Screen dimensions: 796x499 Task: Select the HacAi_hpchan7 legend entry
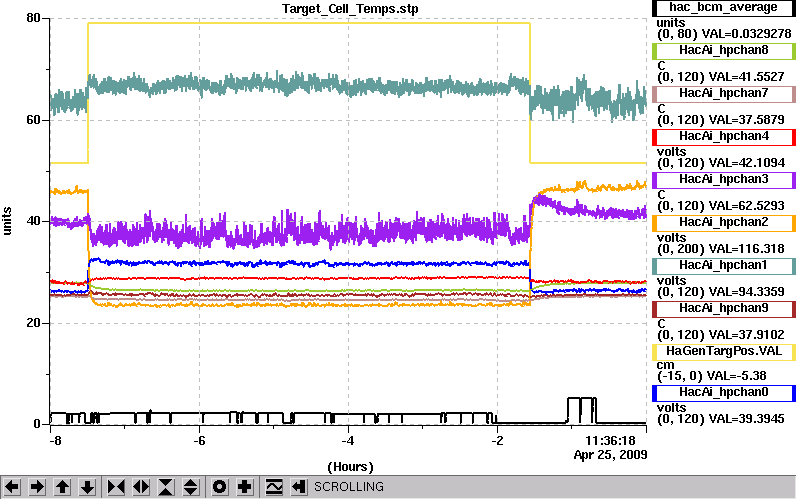pyautogui.click(x=723, y=93)
